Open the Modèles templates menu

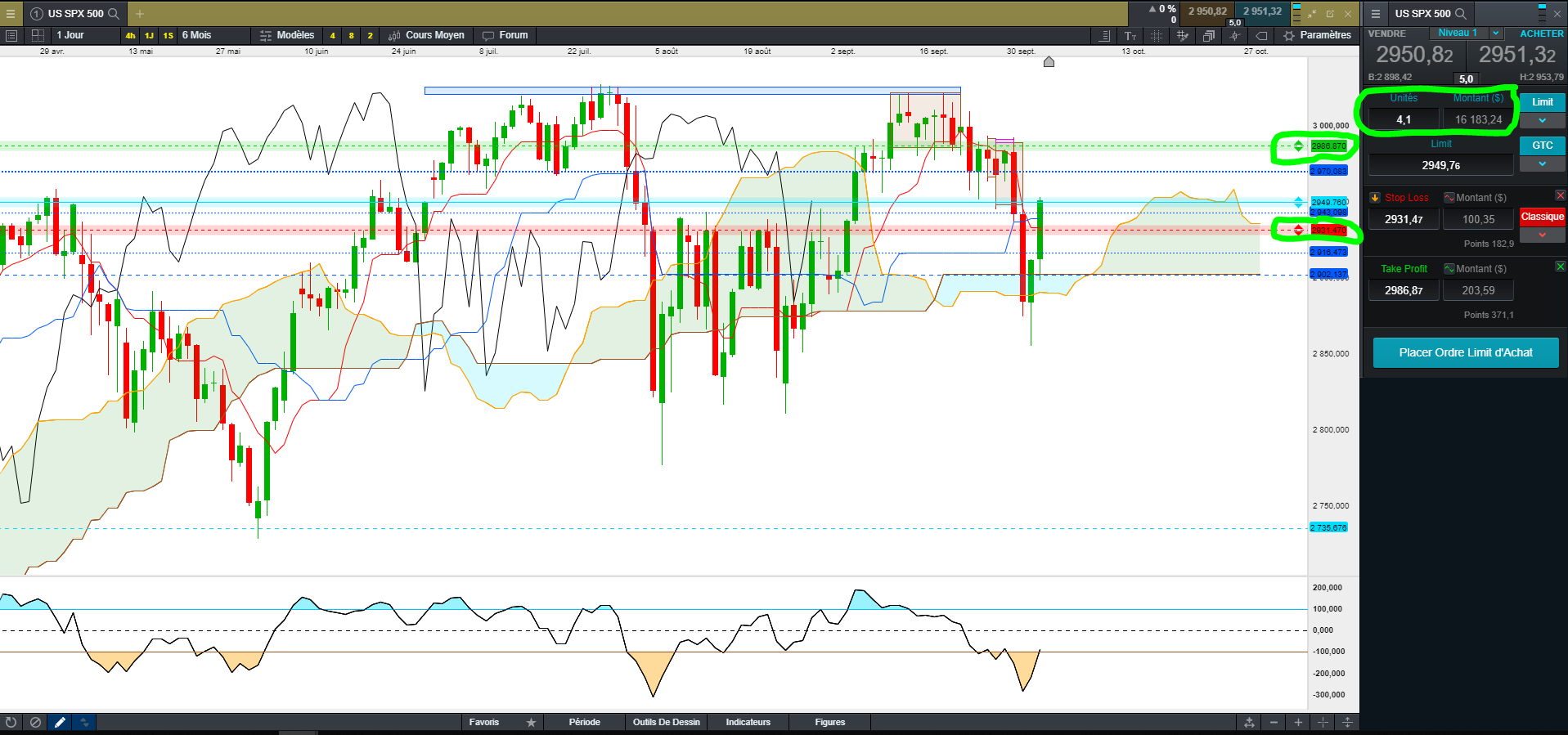287,35
